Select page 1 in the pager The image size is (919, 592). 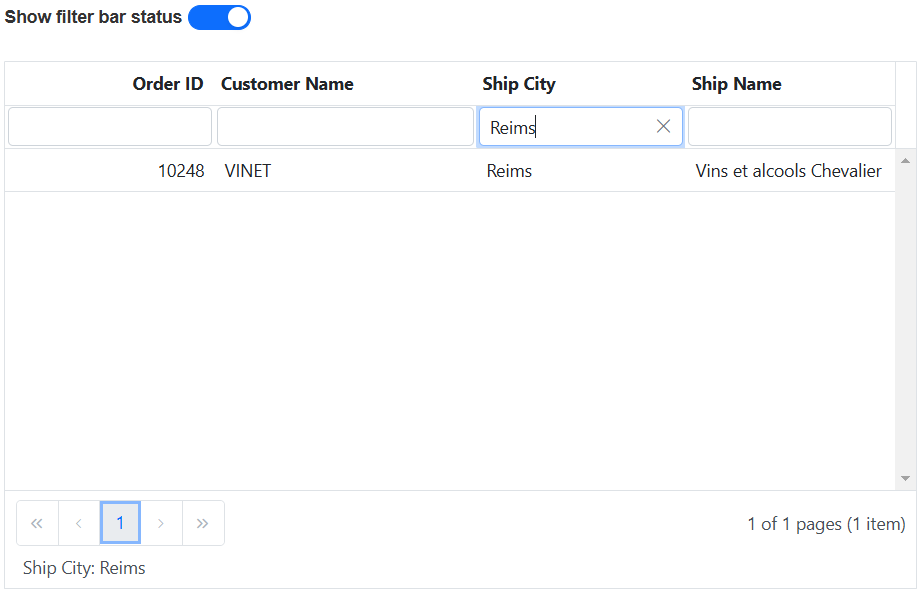point(120,523)
